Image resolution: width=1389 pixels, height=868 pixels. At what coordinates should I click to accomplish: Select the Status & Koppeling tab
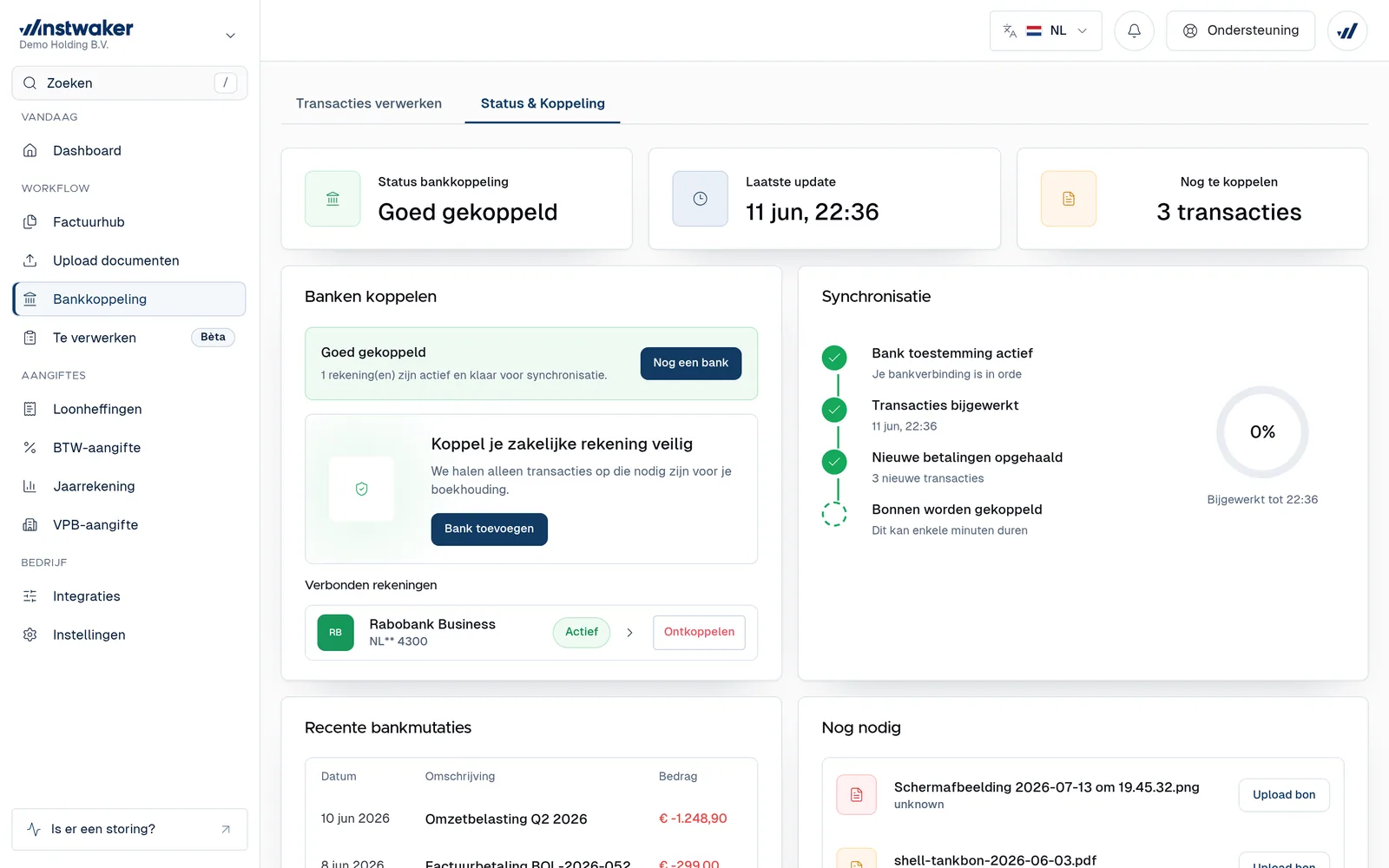coord(543,103)
